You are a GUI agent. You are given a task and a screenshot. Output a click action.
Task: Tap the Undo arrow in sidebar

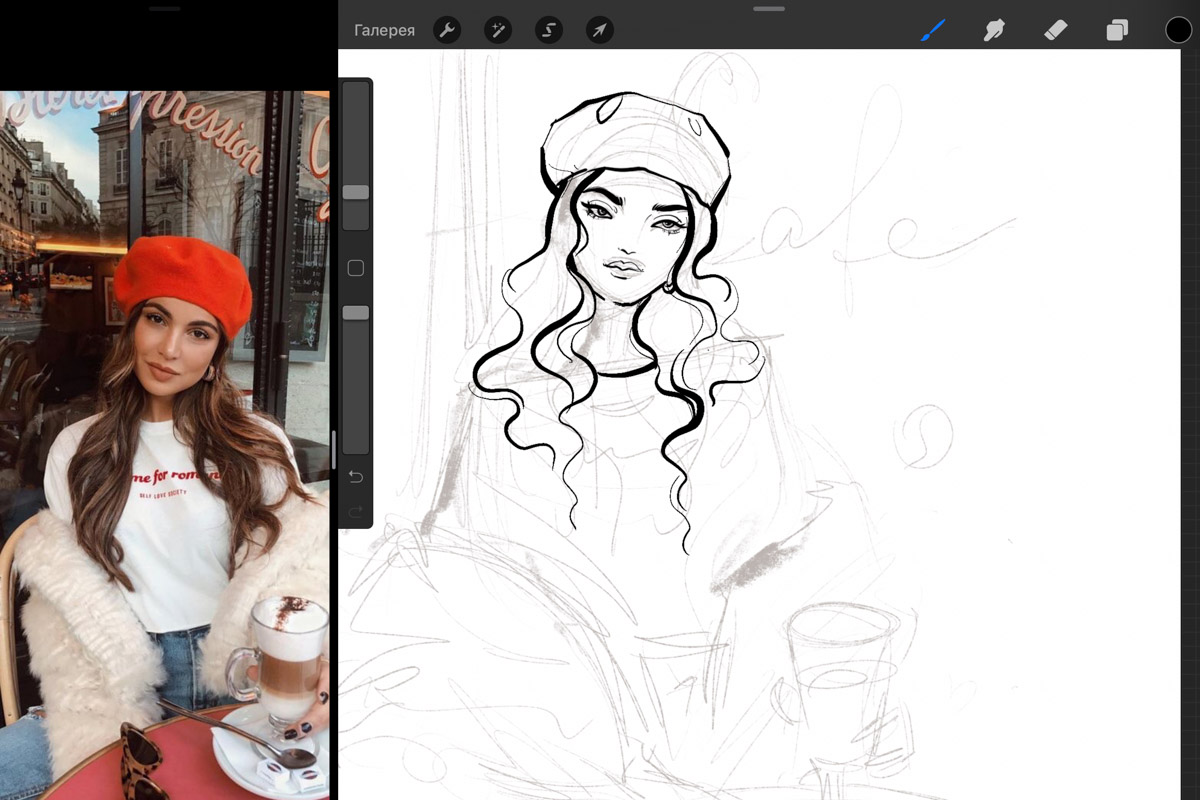coord(356,477)
